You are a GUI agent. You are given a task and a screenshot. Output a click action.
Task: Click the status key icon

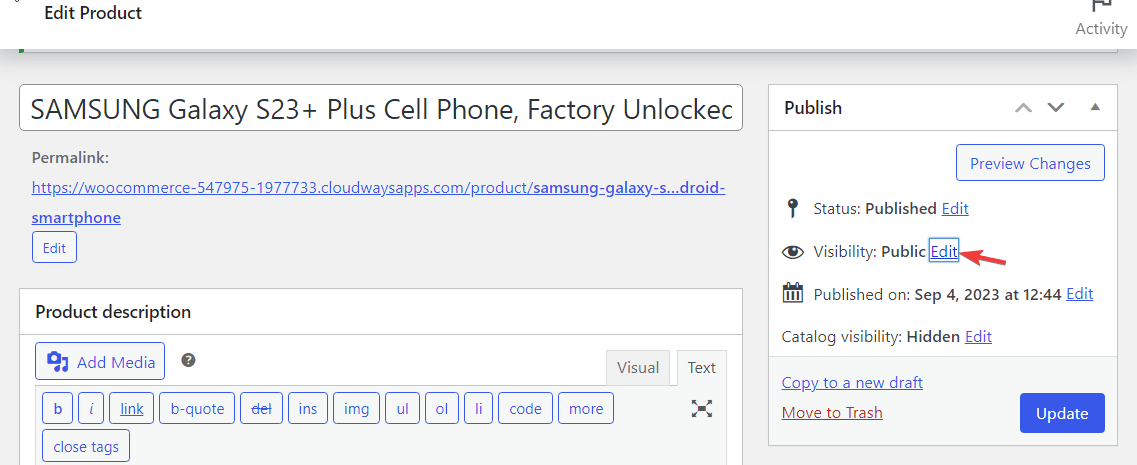793,209
